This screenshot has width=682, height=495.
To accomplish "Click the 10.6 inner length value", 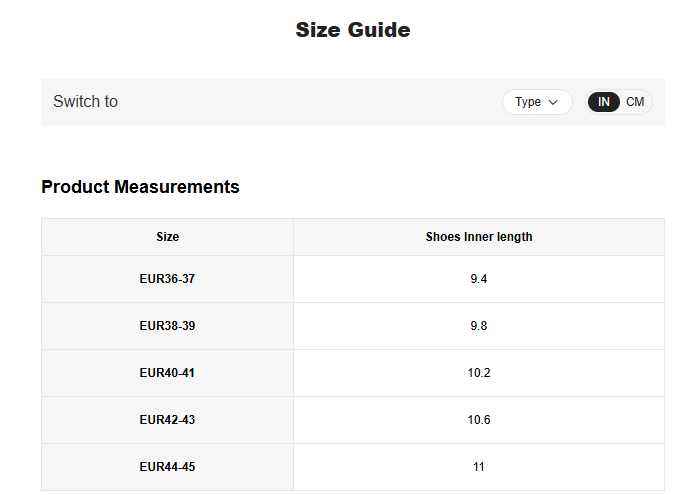I will click(479, 420).
